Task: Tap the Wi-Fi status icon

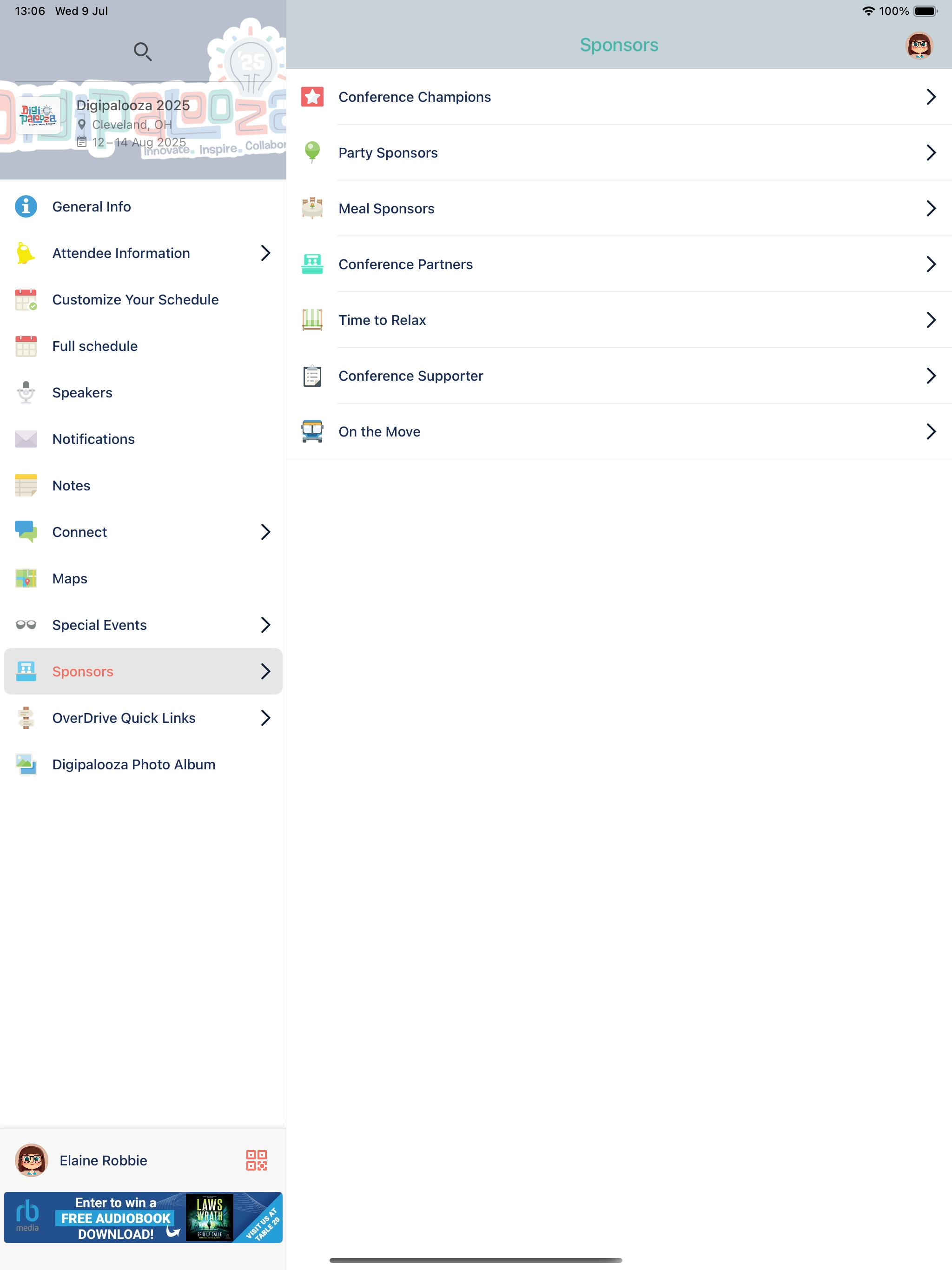Action: click(868, 11)
